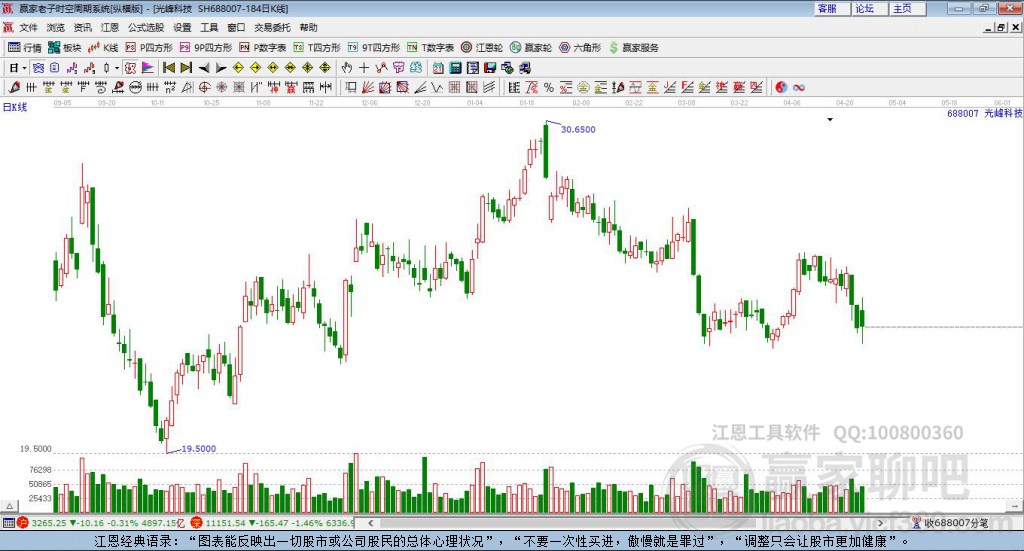Viewport: 1024px width, 551px height.
Task: Click the leftmost yellow diamond arrow icon
Action: 238,68
